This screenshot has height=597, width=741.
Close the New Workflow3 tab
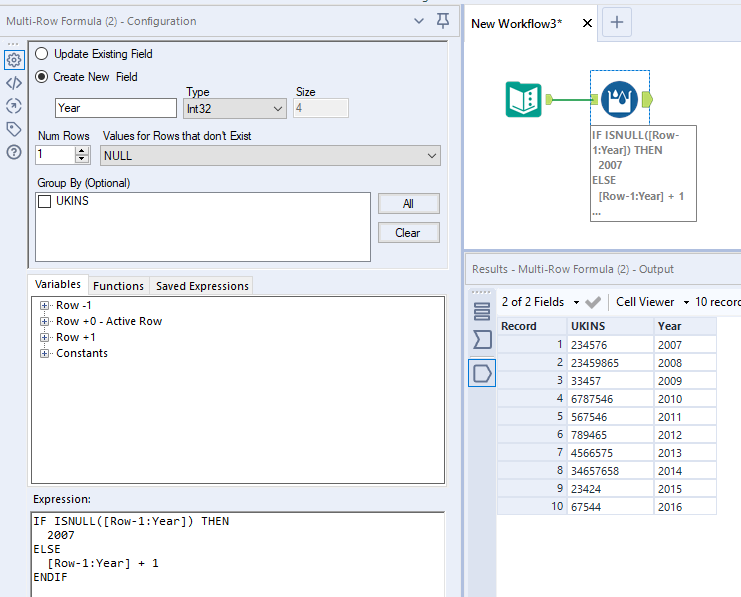tap(587, 23)
